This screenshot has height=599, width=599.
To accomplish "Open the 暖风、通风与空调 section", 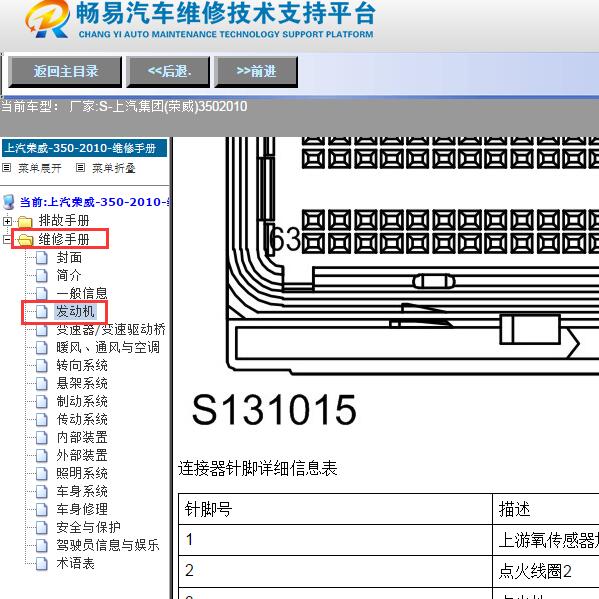I will pyautogui.click(x=108, y=347).
